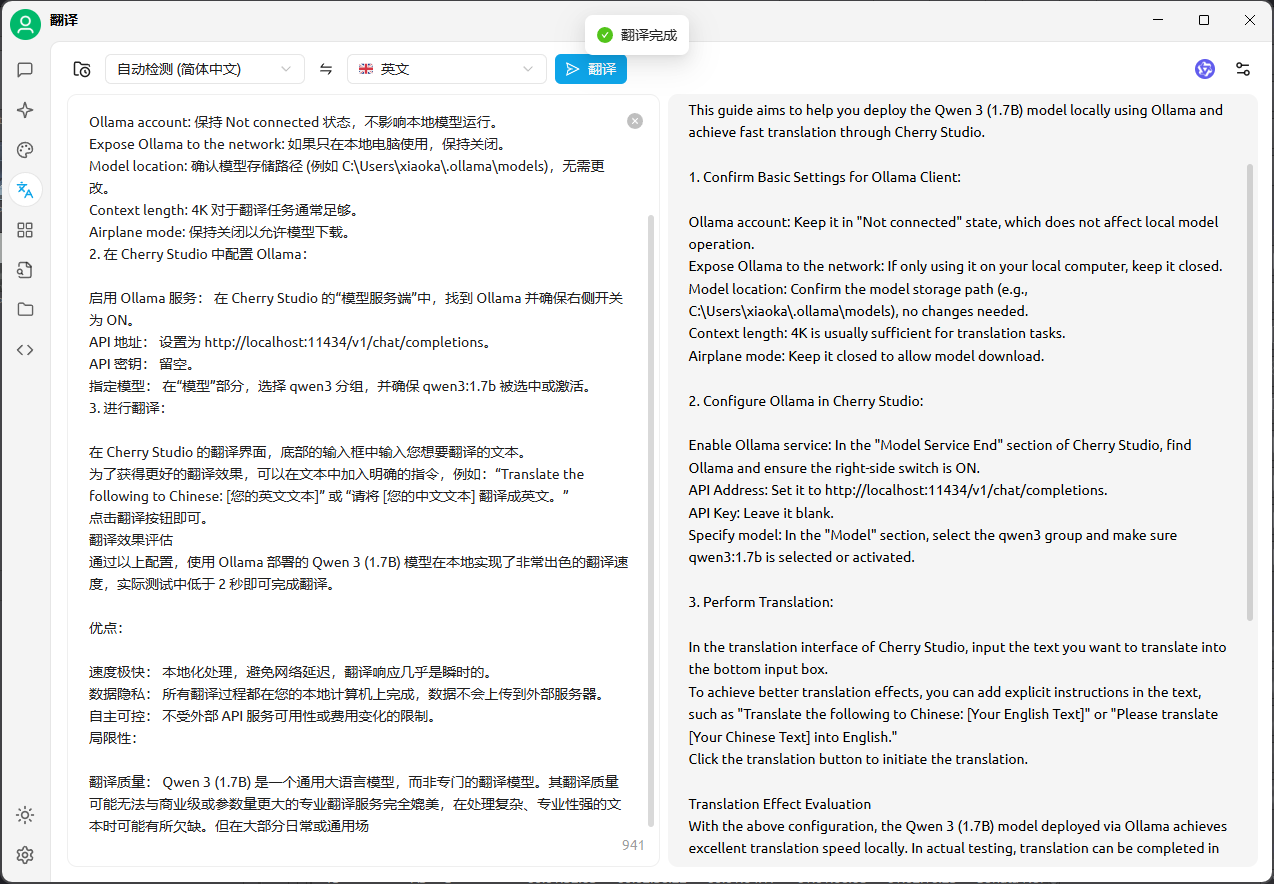This screenshot has height=884, width=1274.
Task: Open the source language dropdown 自动检测 (简体中文)
Action: 205,69
